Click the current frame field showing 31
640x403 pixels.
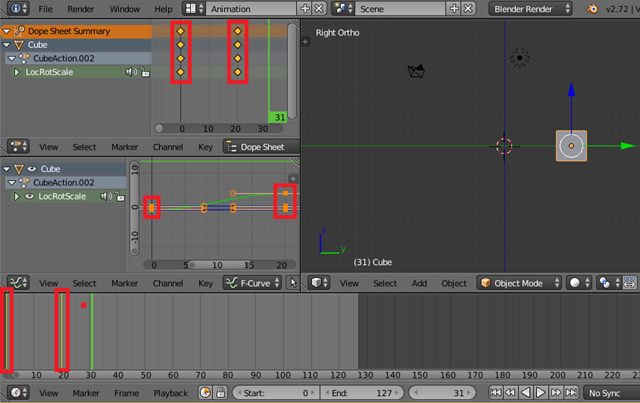(x=442, y=393)
